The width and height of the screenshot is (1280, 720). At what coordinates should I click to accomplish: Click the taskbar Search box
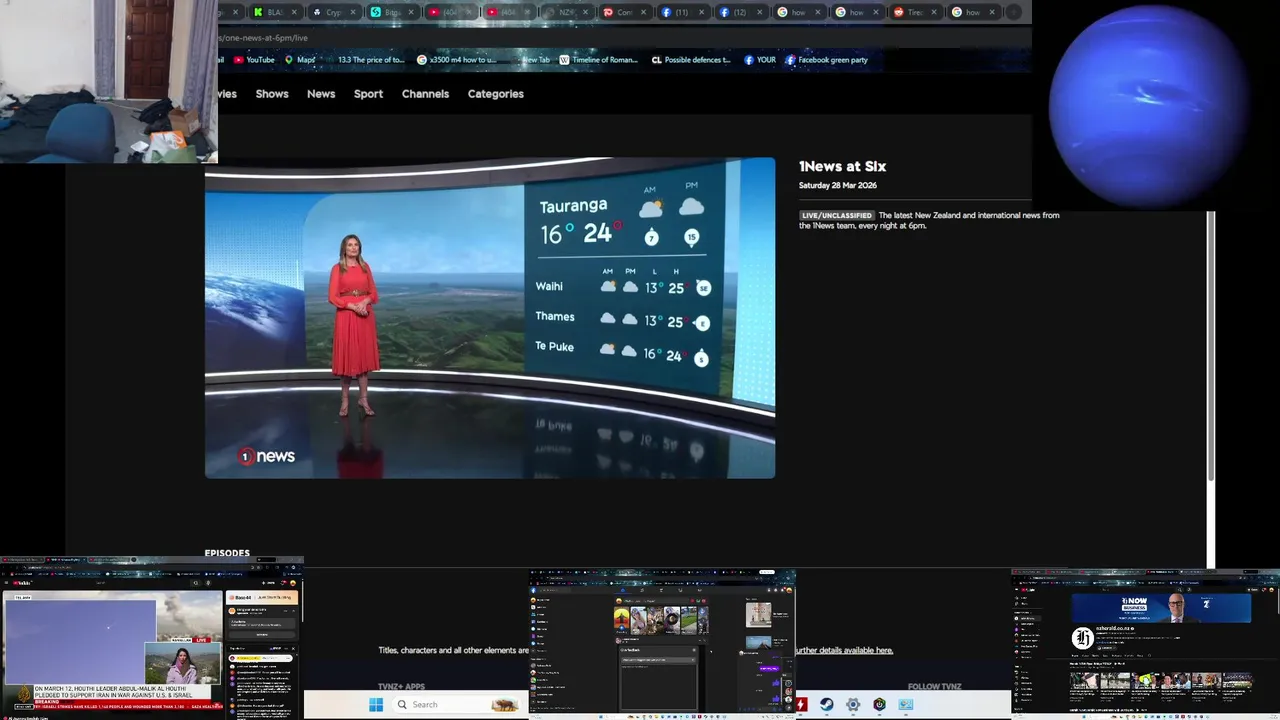coord(456,704)
